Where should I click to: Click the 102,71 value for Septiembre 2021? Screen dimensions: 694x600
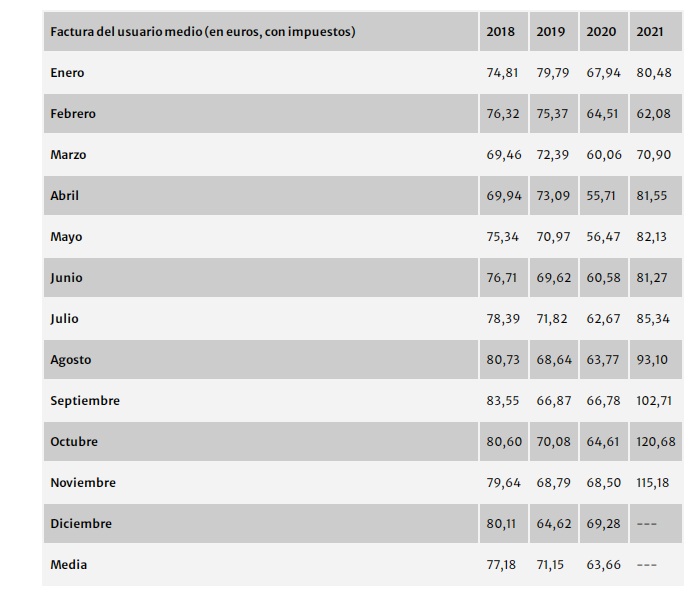(653, 401)
